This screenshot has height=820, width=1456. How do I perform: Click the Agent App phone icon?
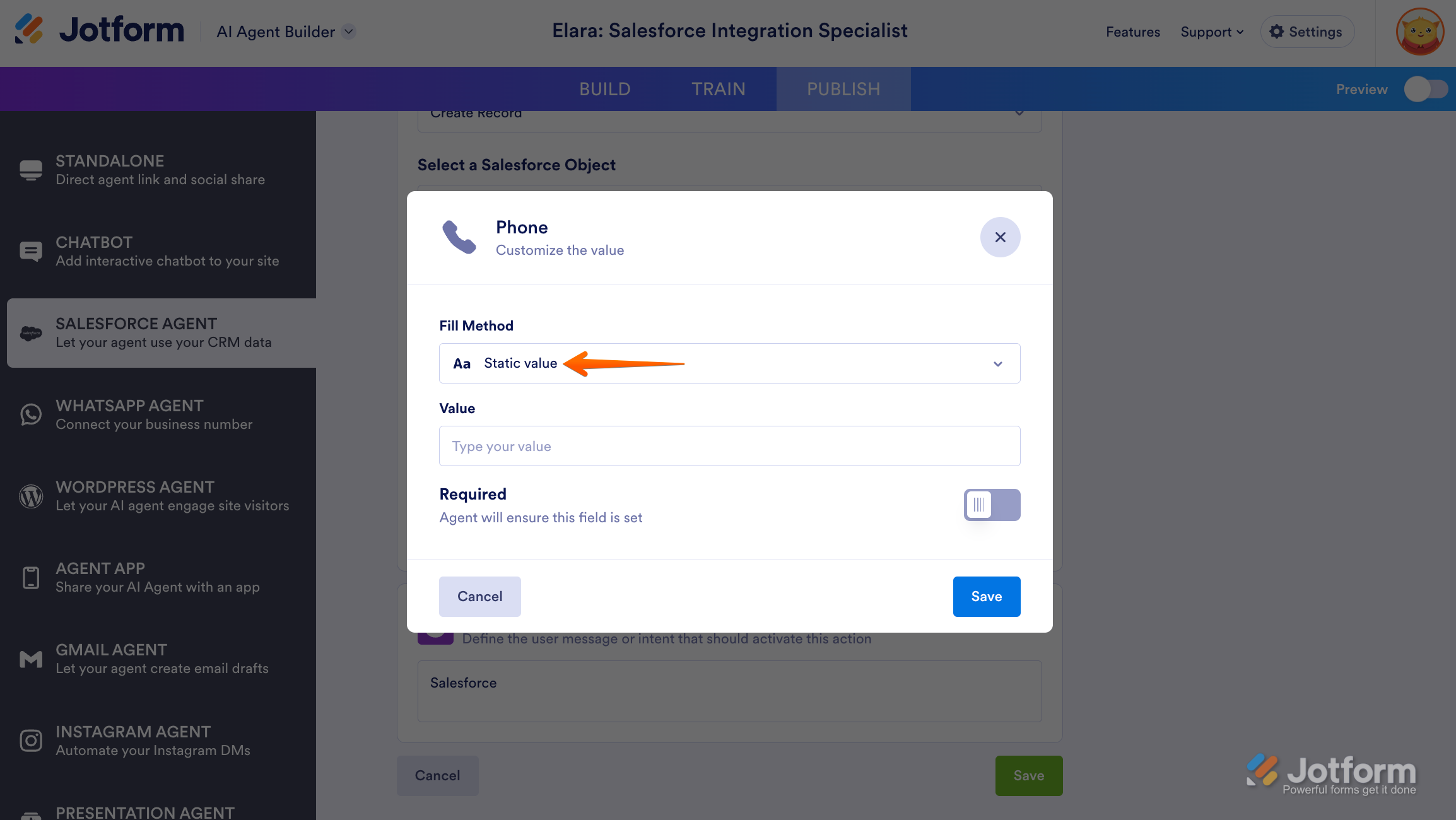[31, 578]
